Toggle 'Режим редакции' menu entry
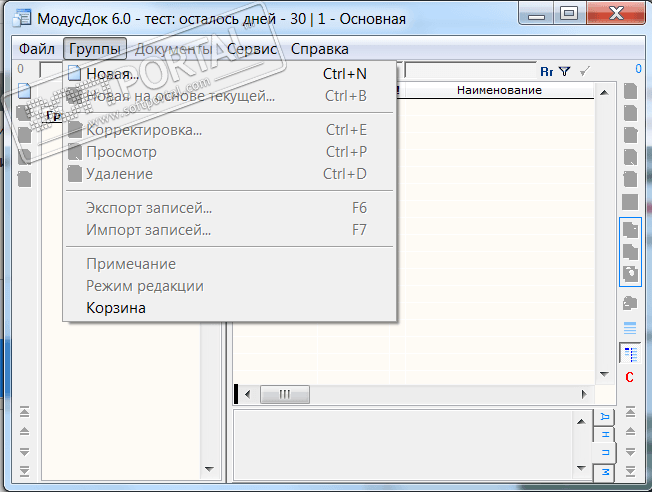Screen dimensions: 652x492 (230, 286)
